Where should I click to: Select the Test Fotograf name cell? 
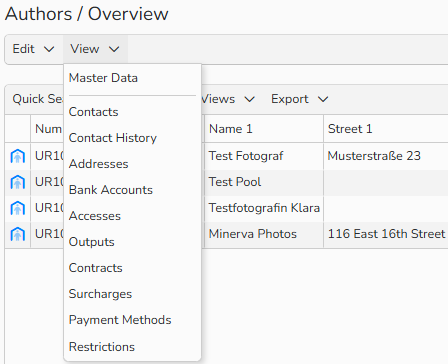pyautogui.click(x=264, y=156)
